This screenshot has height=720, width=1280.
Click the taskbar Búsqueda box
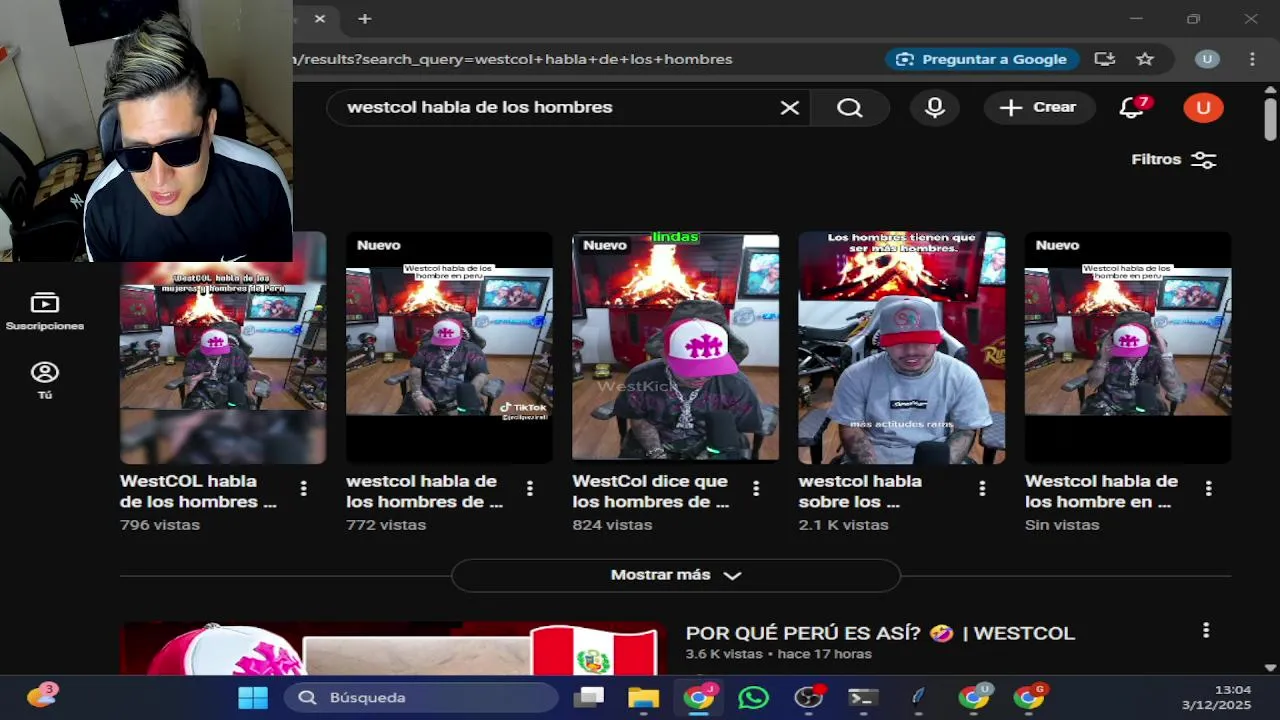click(421, 697)
